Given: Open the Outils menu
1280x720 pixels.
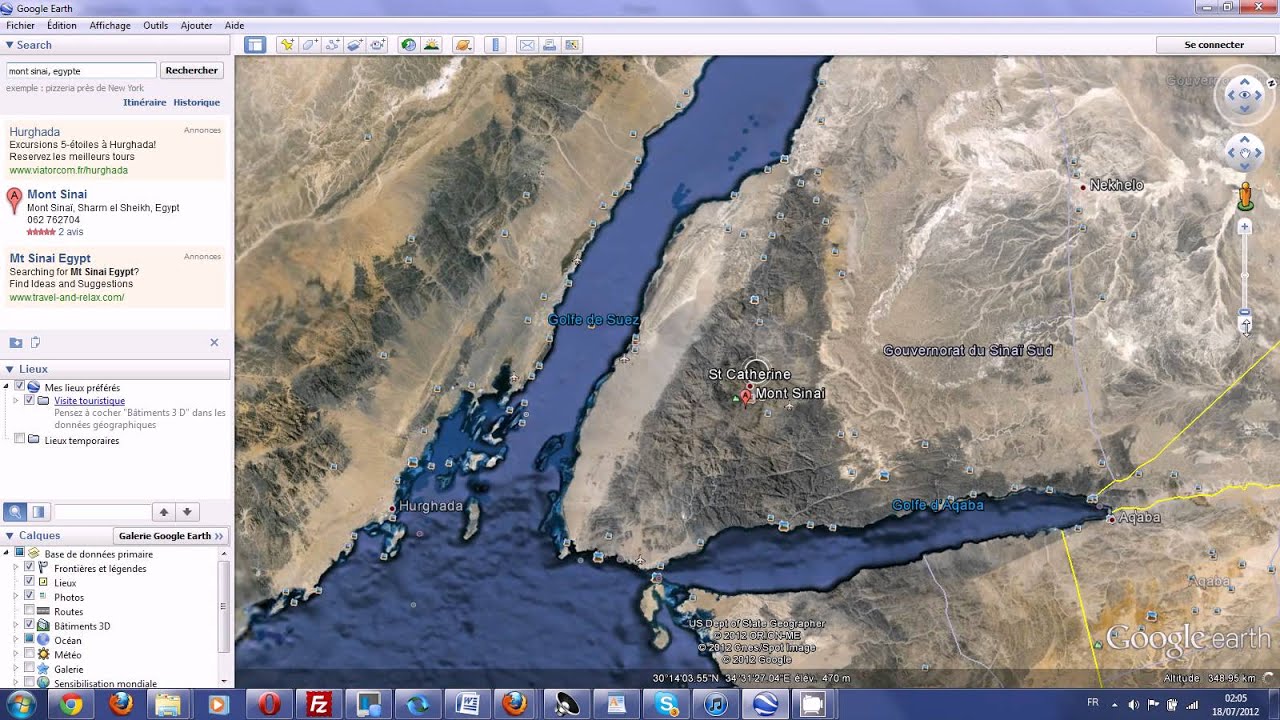Looking at the screenshot, I should pos(155,25).
